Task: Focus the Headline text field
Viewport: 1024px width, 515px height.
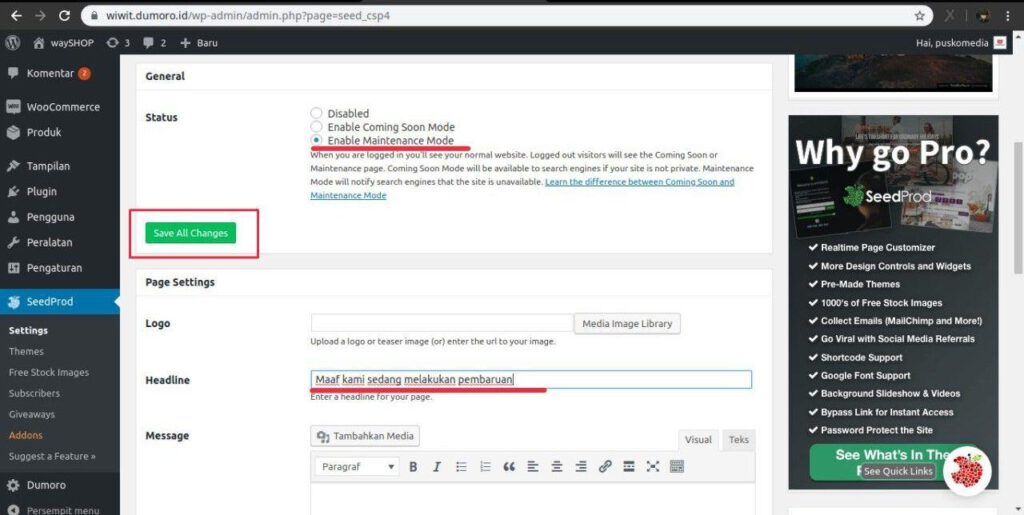Action: [x=531, y=379]
